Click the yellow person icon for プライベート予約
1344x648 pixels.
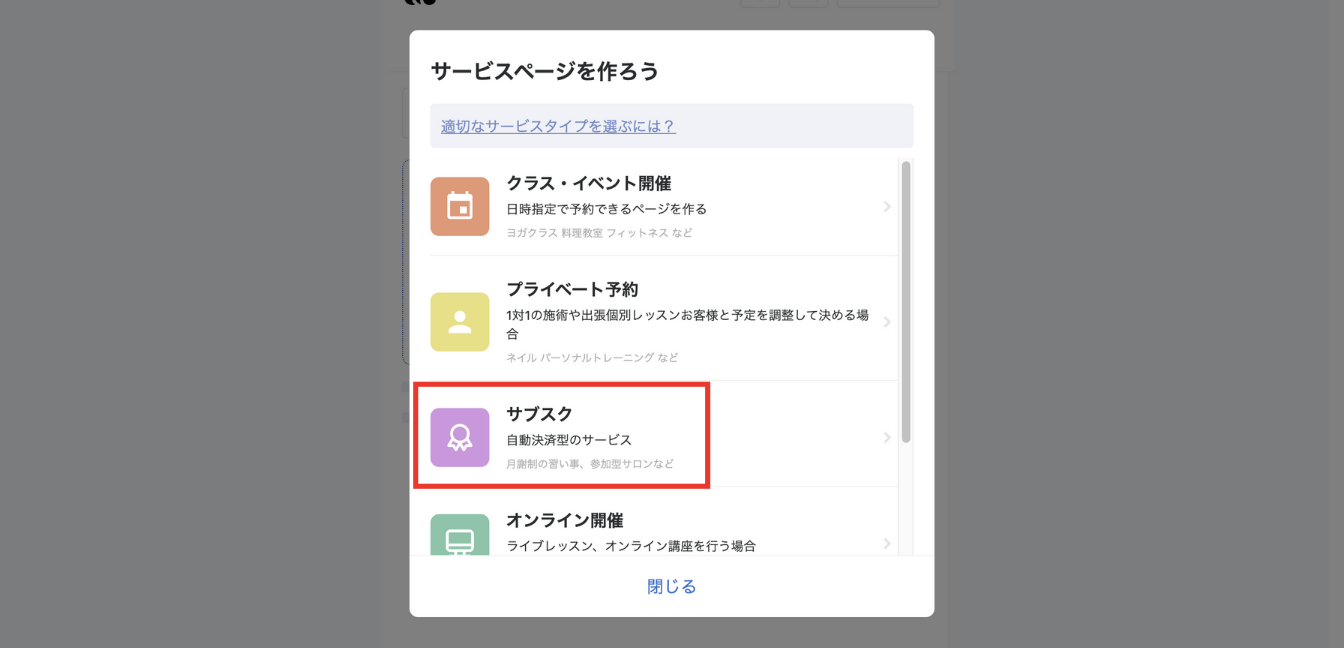point(460,322)
